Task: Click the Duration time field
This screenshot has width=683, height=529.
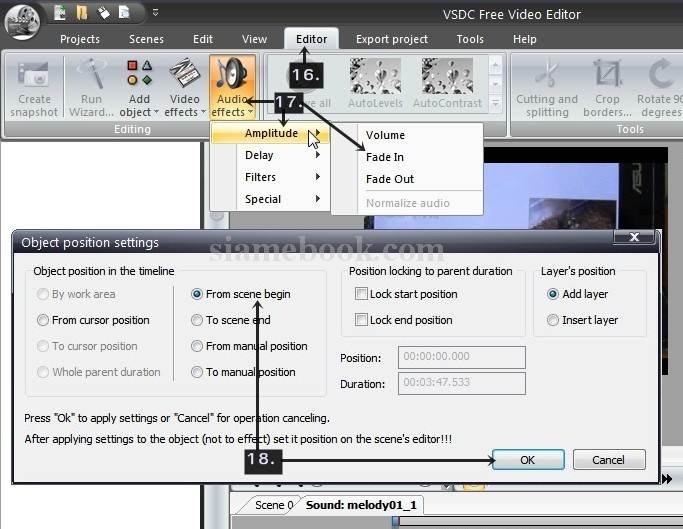Action: click(462, 383)
